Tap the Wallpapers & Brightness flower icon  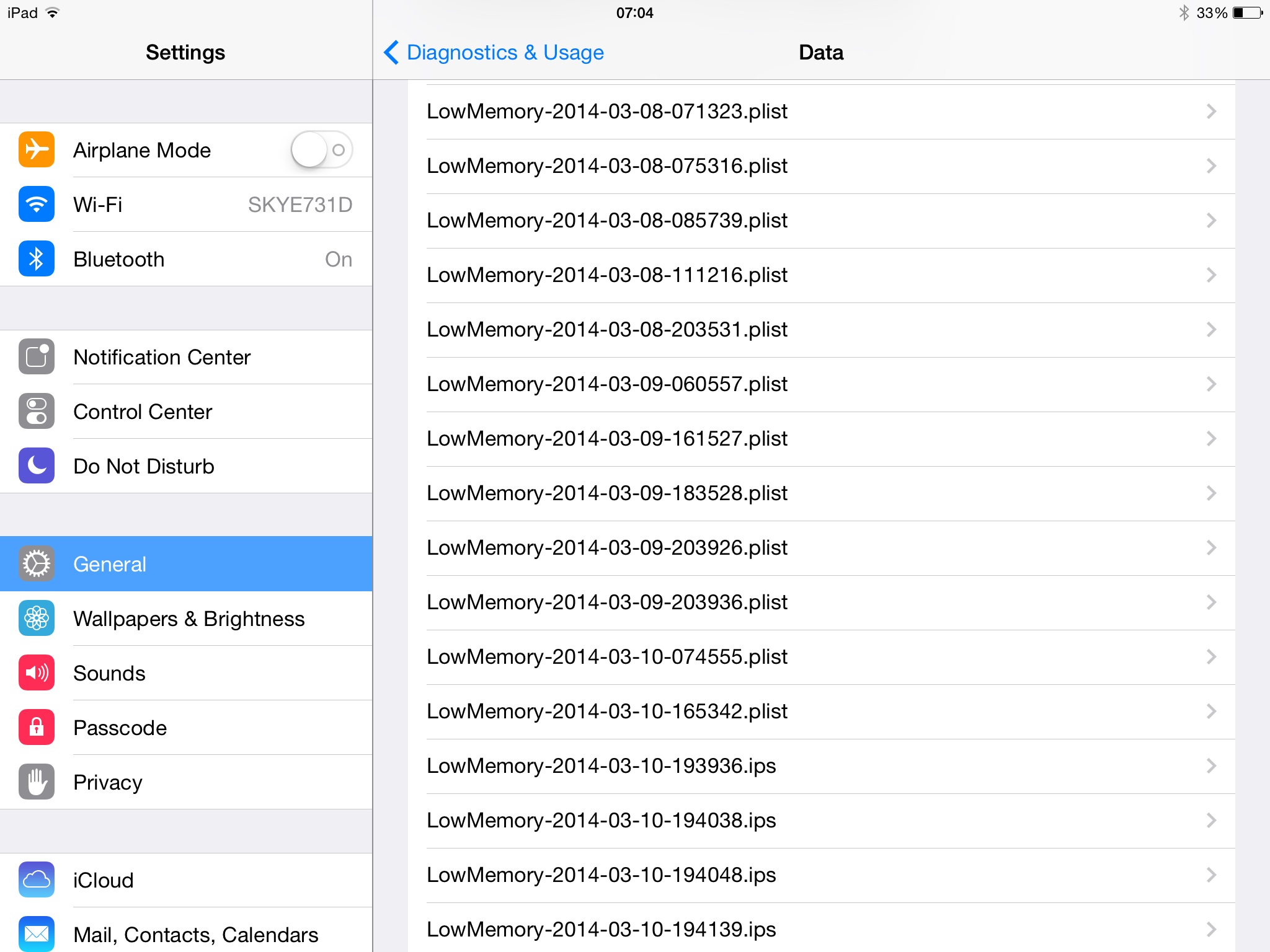[37, 619]
